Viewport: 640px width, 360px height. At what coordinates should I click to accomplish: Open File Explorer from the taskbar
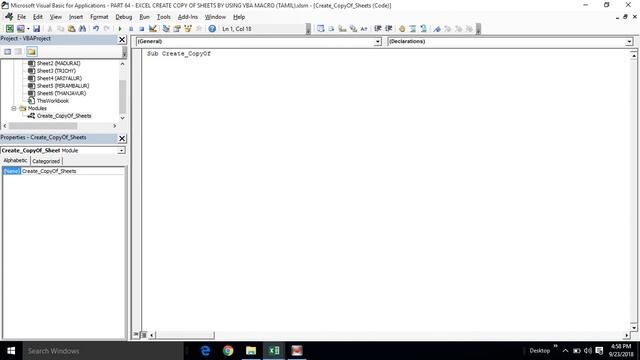pos(251,351)
